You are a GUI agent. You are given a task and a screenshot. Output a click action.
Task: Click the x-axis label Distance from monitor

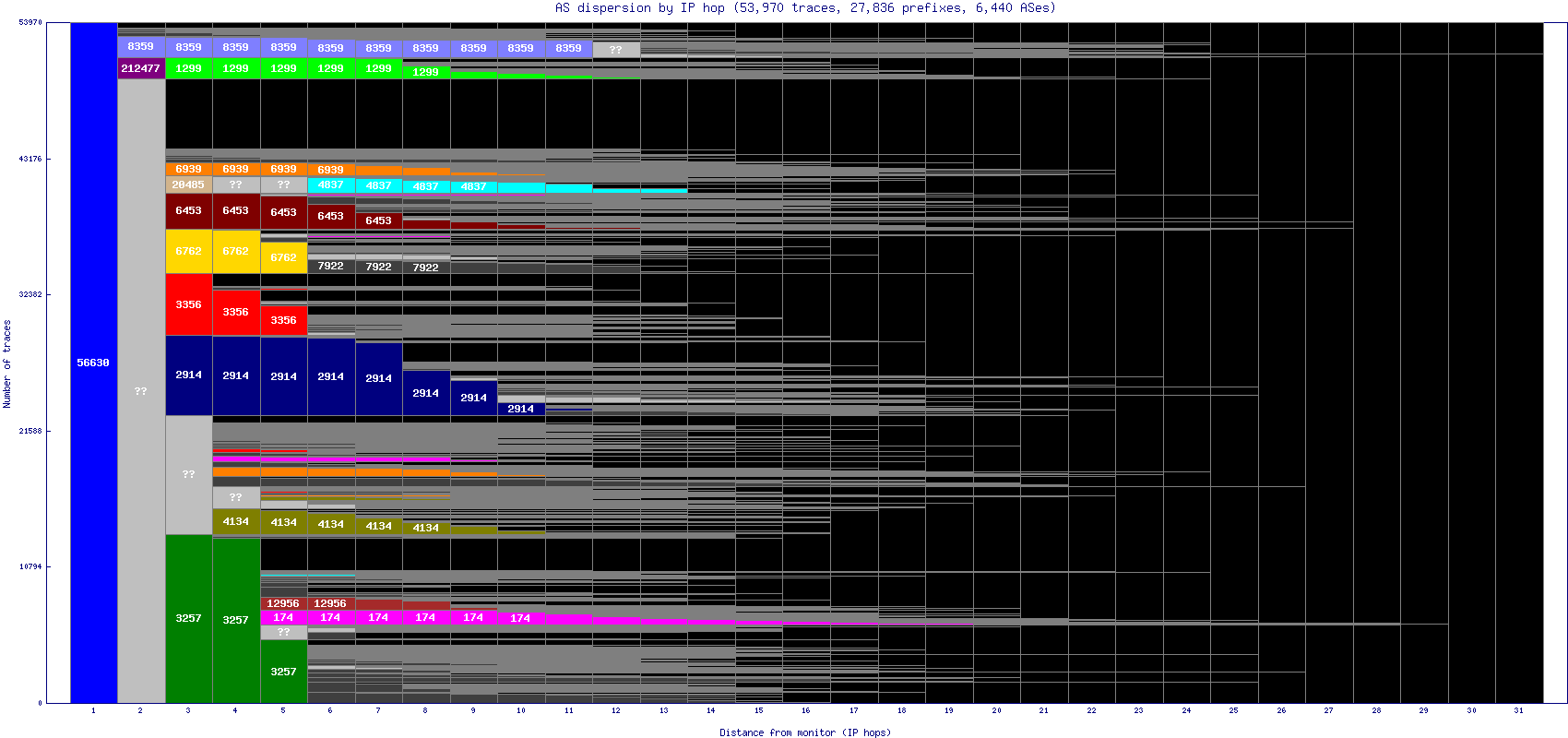[x=804, y=732]
